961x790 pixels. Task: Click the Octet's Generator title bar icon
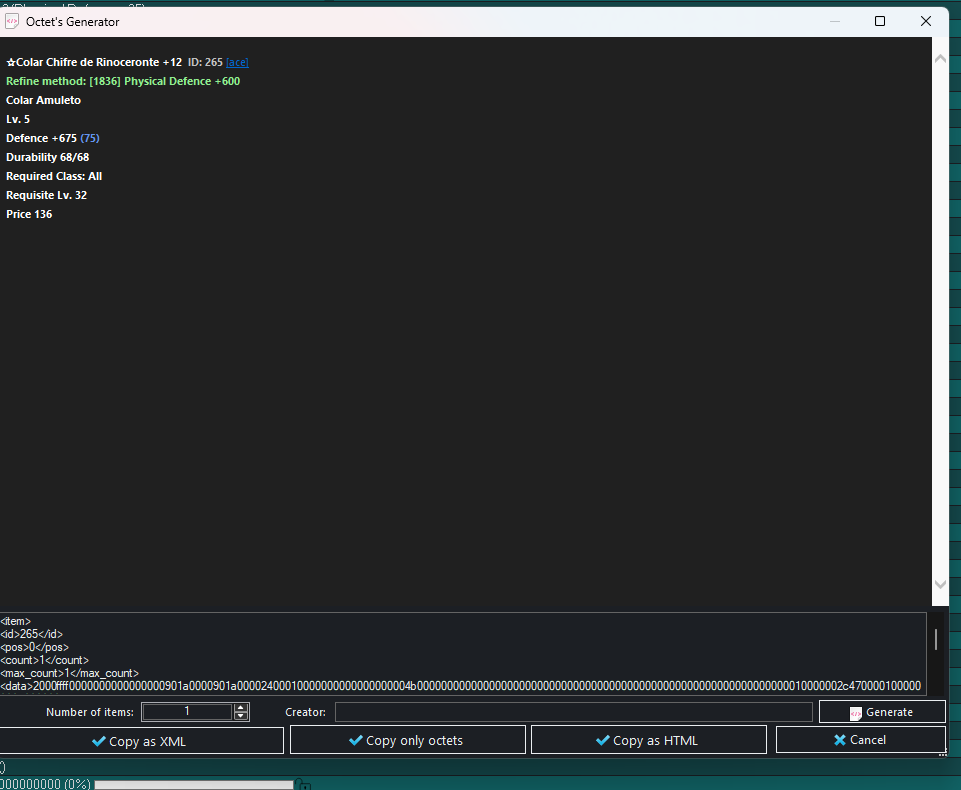tap(12, 21)
